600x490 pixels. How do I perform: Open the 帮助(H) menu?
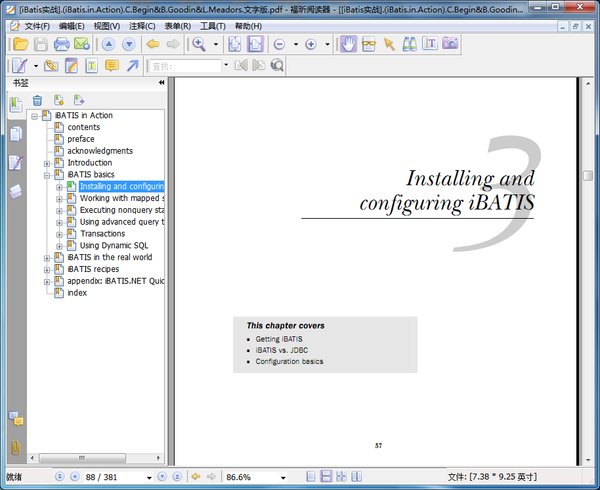(248, 26)
